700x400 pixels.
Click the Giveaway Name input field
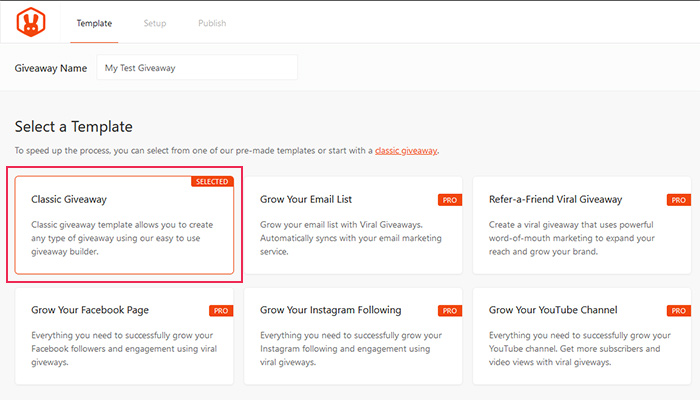pyautogui.click(x=197, y=67)
